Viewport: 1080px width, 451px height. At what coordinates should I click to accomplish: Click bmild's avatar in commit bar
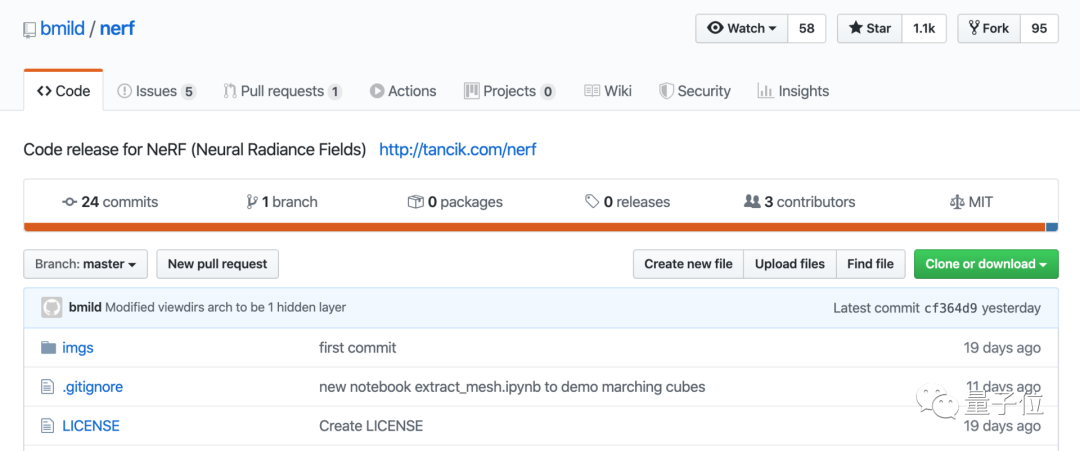[x=52, y=308]
